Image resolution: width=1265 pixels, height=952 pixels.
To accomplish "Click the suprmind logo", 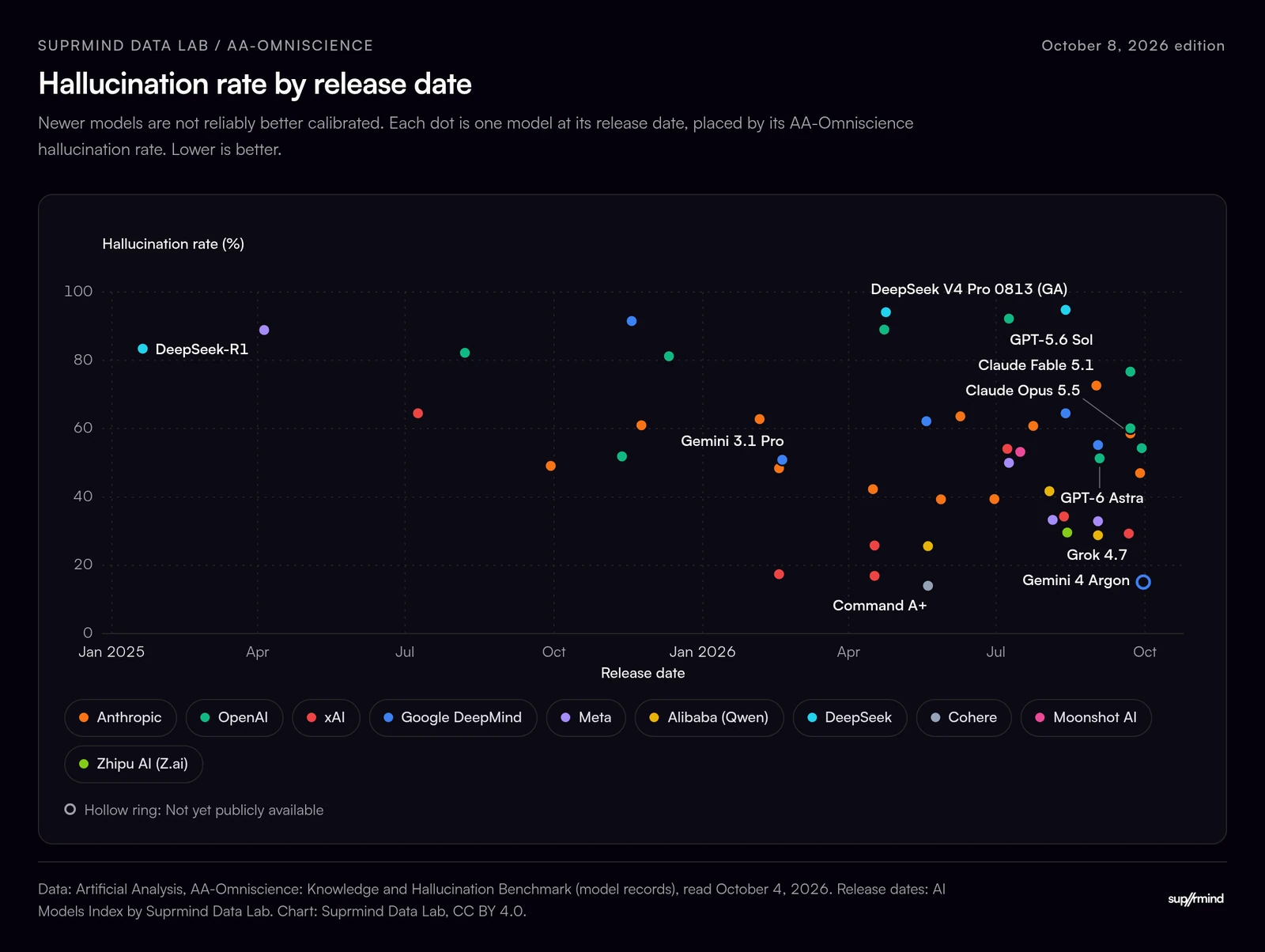I will [1196, 899].
